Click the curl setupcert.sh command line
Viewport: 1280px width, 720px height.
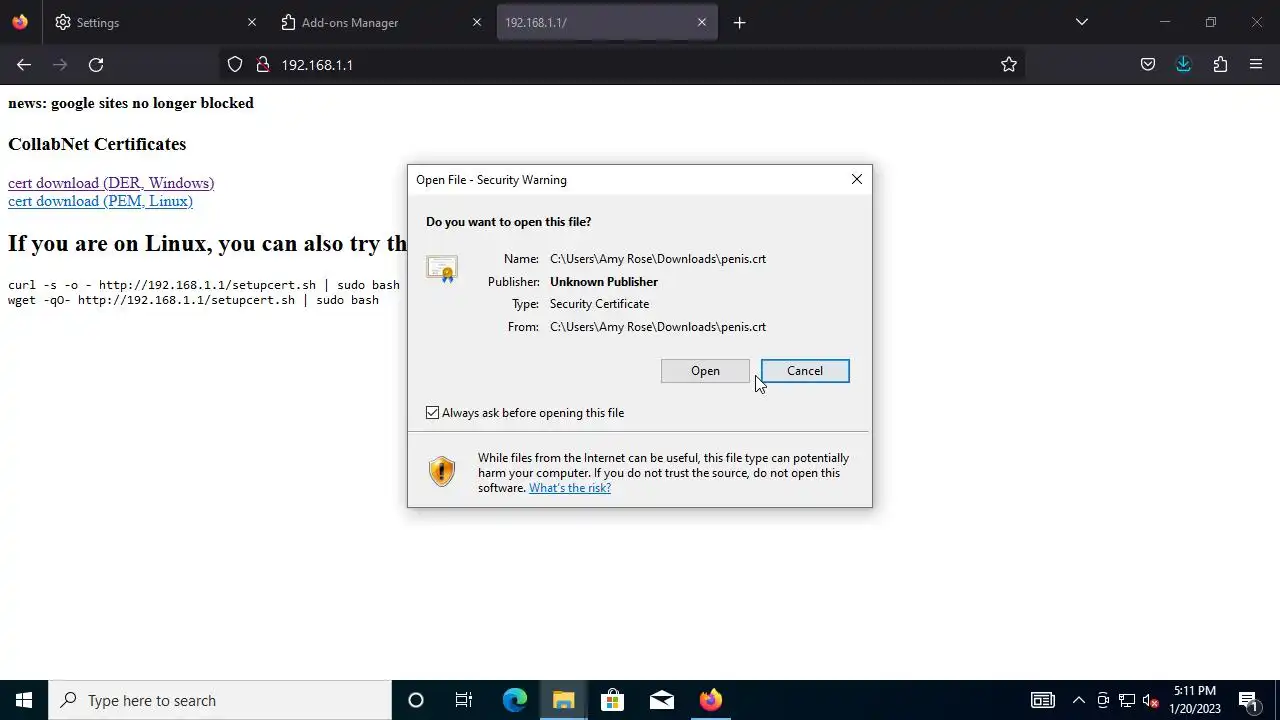click(x=204, y=285)
